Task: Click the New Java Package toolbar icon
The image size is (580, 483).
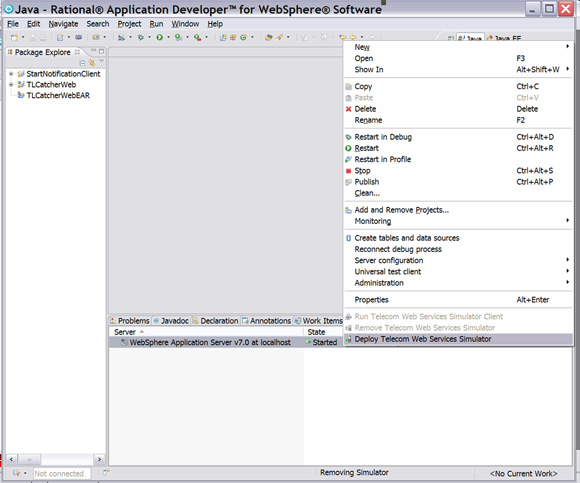Action: (233, 37)
